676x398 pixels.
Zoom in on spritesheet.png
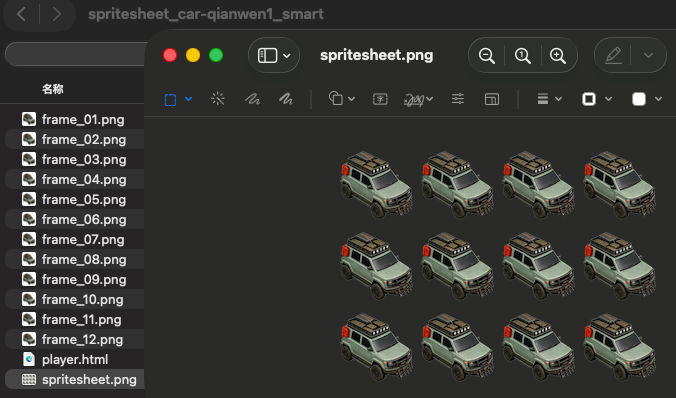coord(558,56)
